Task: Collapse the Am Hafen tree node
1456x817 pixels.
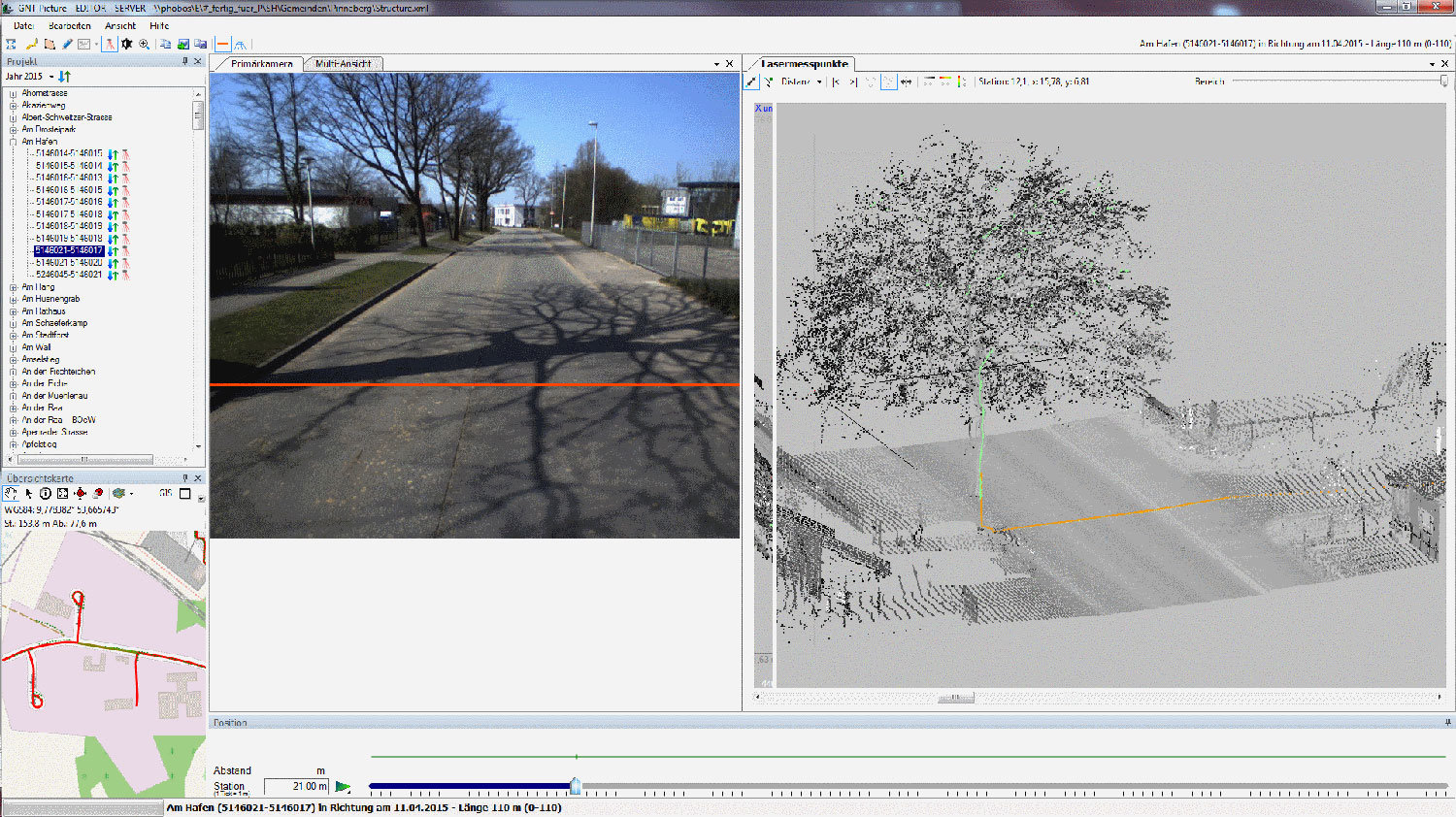Action: coord(13,142)
